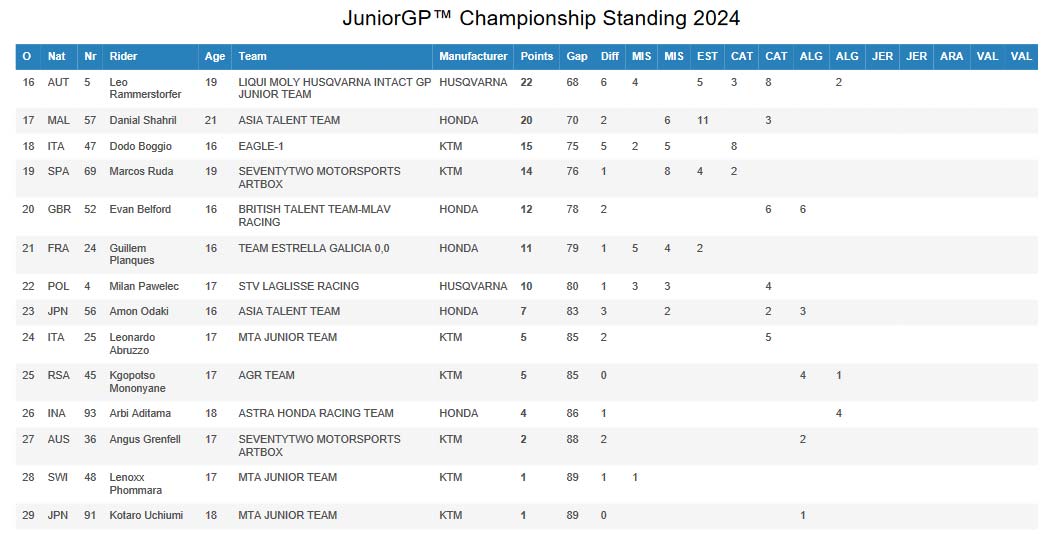Select rider Kotaro Uchiumi
This screenshot has height=537, width=1056.
click(144, 515)
